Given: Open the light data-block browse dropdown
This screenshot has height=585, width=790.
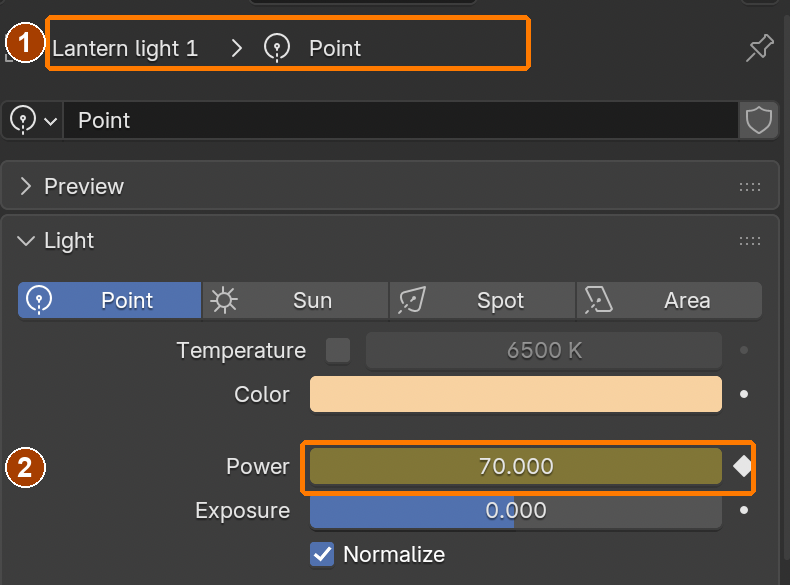Looking at the screenshot, I should pyautogui.click(x=33, y=120).
